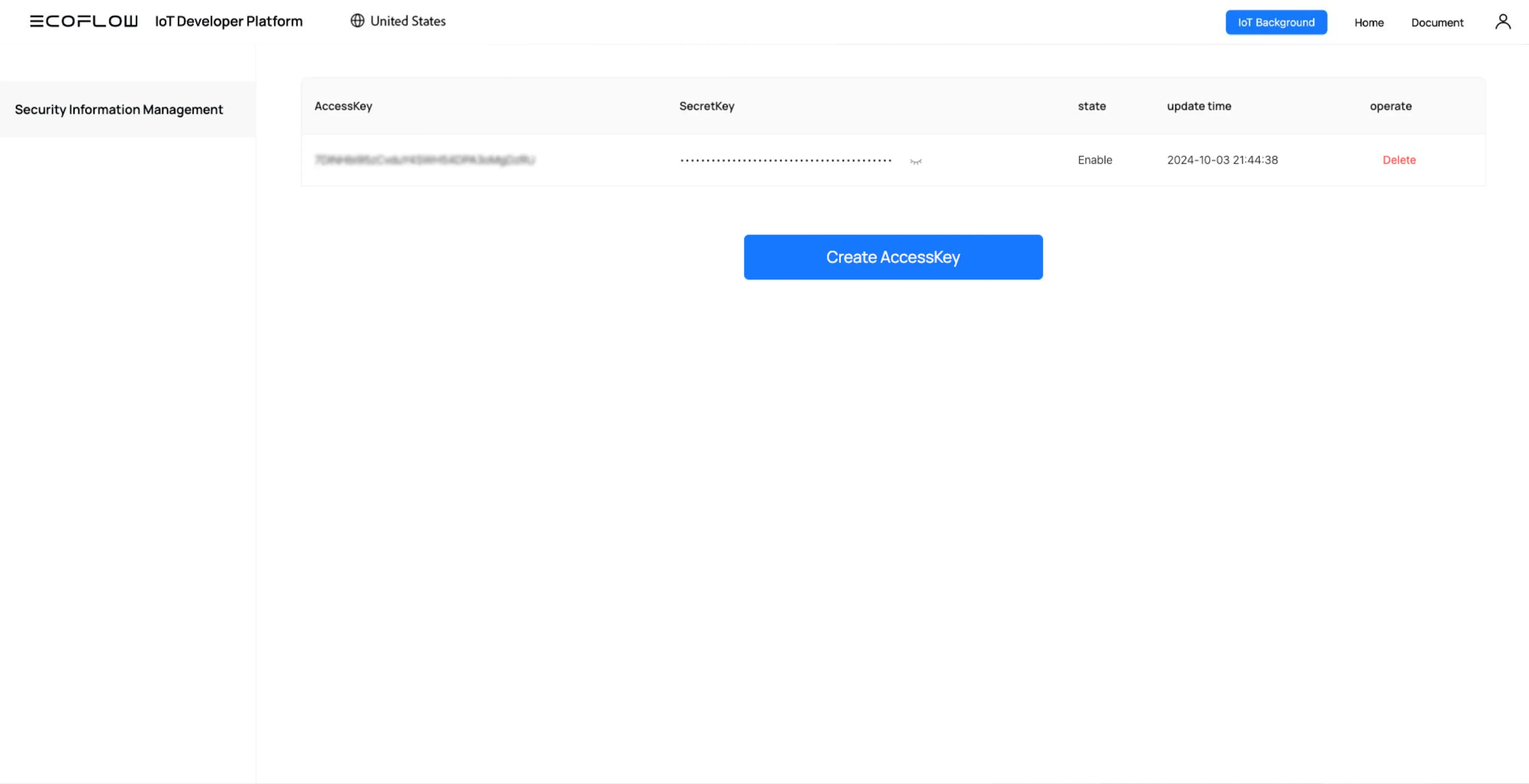
Task: Click the state column header
Action: (x=1092, y=106)
